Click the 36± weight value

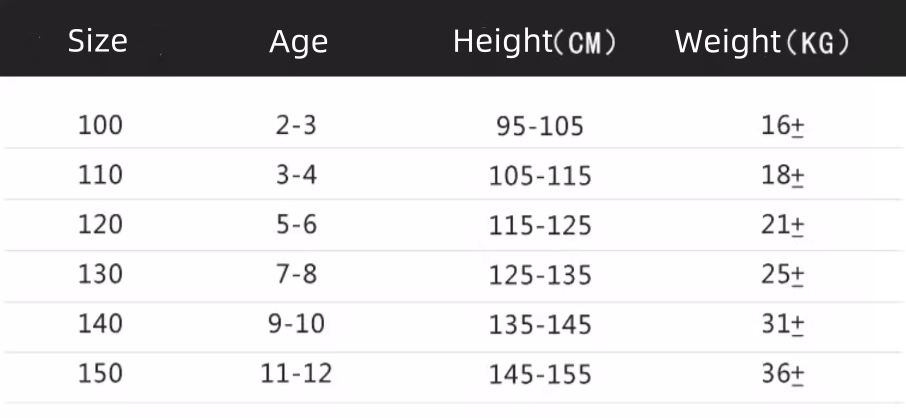pos(782,375)
